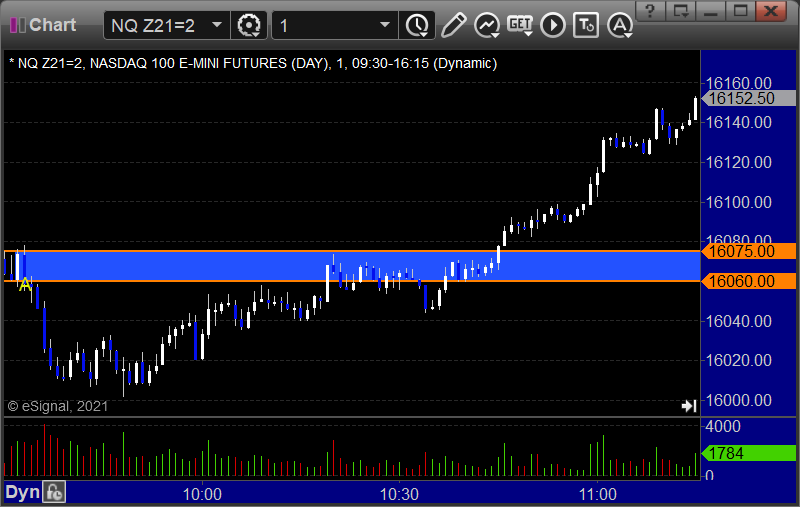
Task: Click the 11:00 time axis label
Action: click(597, 494)
